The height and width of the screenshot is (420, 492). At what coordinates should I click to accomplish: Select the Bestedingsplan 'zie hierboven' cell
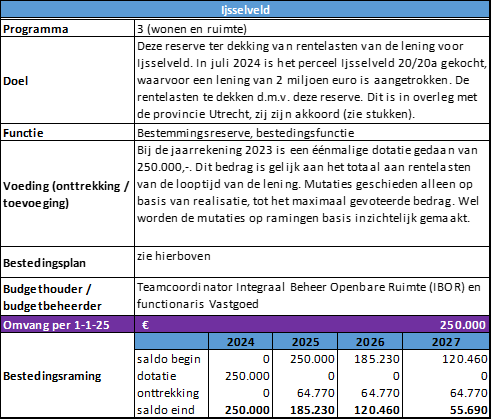click(312, 262)
